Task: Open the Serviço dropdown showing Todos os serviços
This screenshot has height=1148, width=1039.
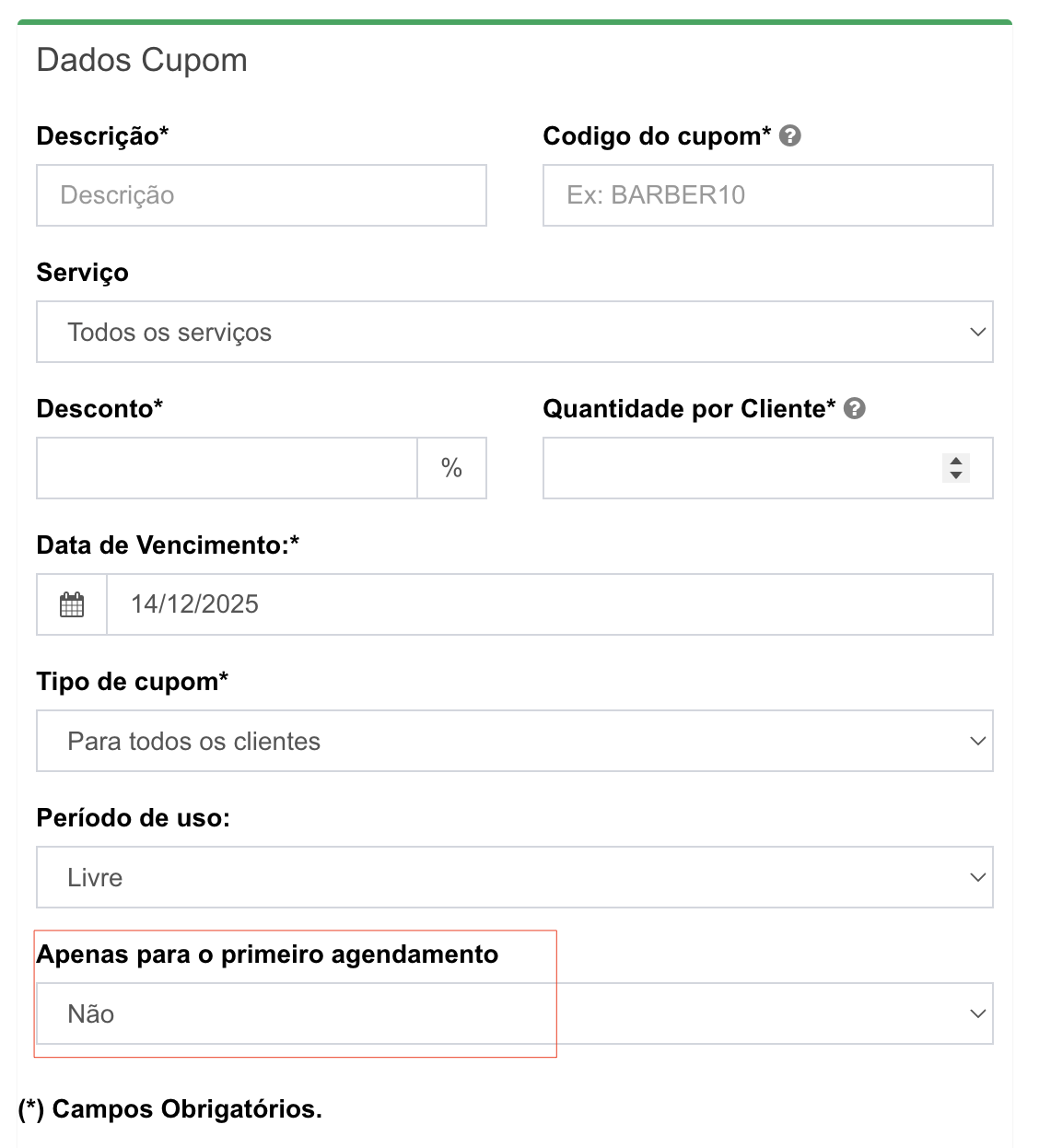Action: pos(514,332)
